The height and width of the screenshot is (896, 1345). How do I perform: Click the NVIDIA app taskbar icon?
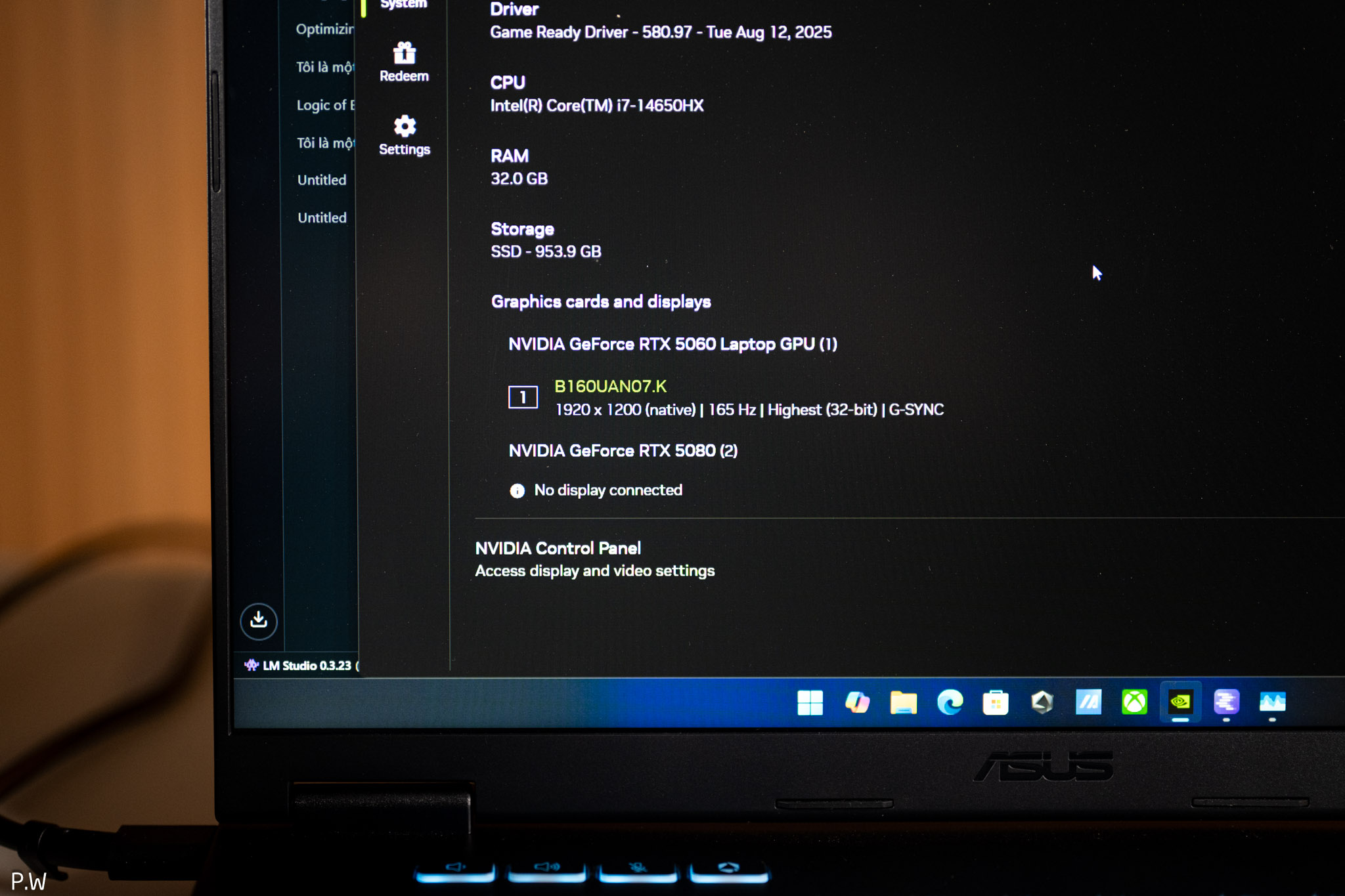pos(1180,702)
